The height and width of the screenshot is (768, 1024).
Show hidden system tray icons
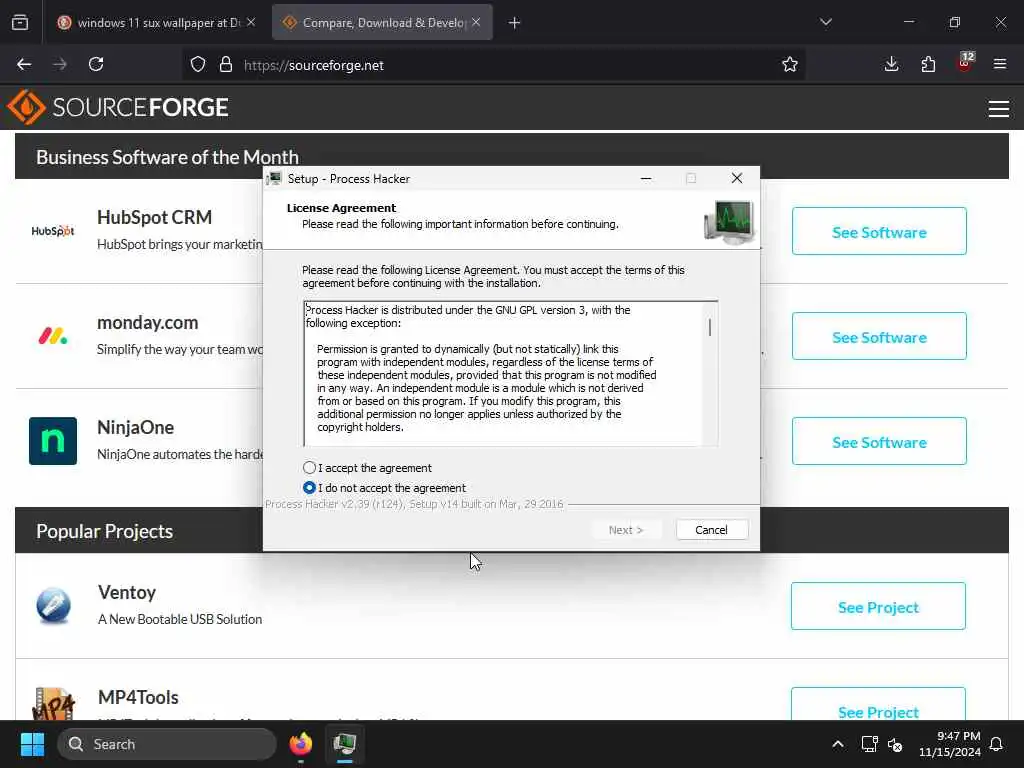tap(837, 744)
